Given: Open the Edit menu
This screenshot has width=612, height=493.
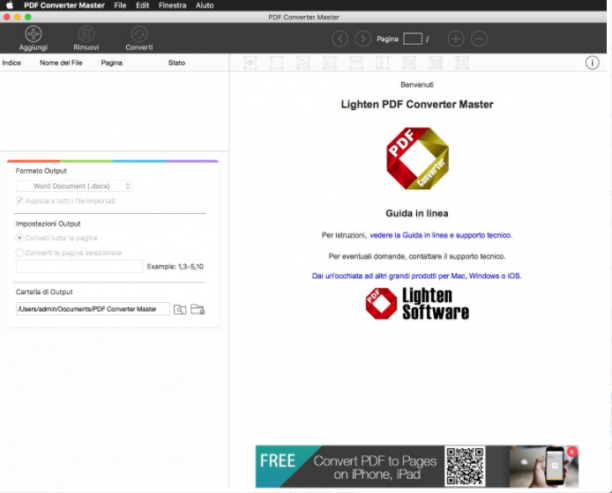Looking at the screenshot, I should [x=142, y=5].
